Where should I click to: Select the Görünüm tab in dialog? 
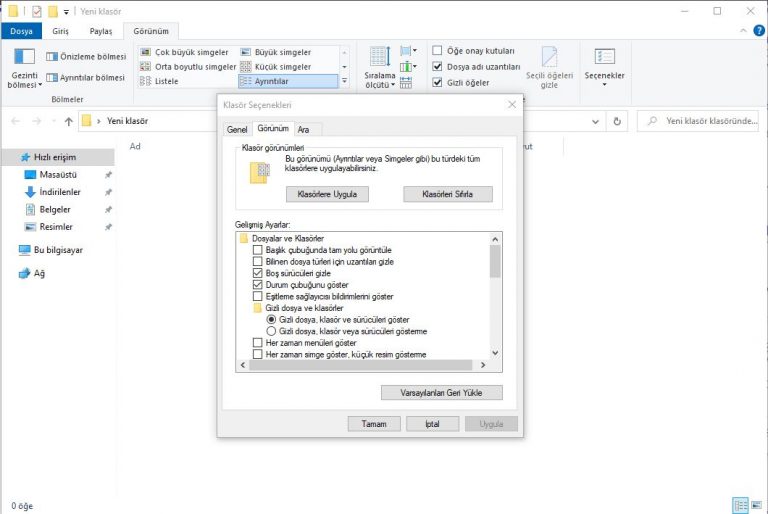273,128
